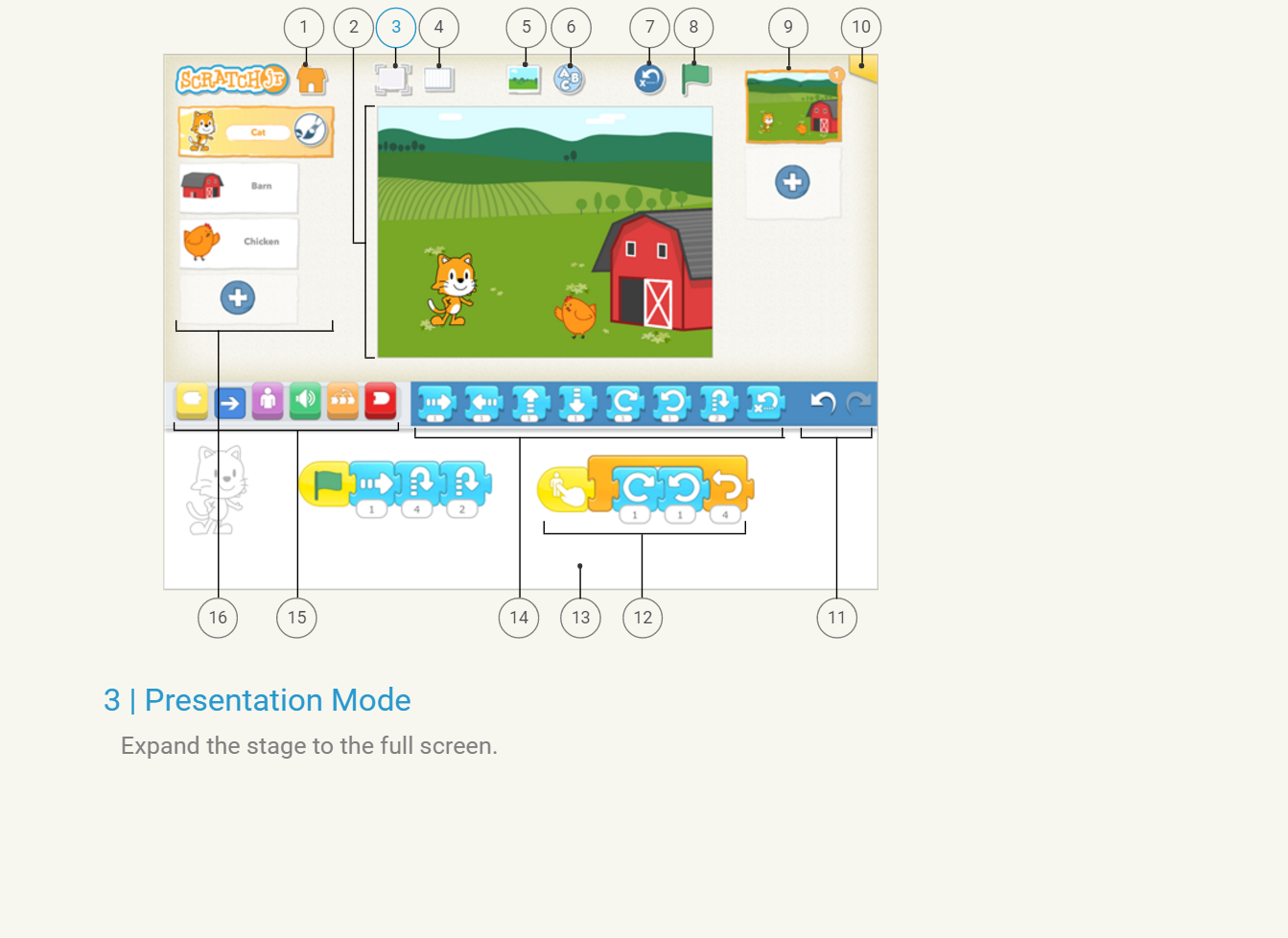
Task: Click guide number 1 for the Home button
Action: 304,27
